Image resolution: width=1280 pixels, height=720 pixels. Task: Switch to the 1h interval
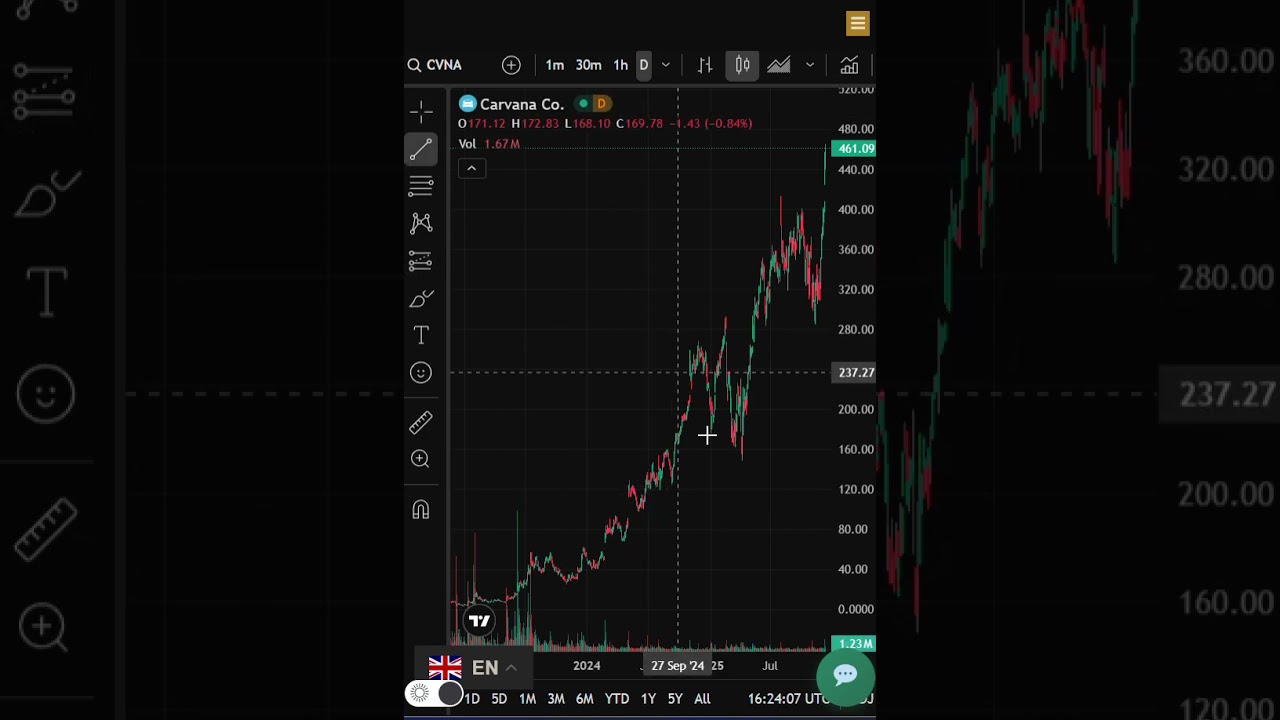point(620,65)
